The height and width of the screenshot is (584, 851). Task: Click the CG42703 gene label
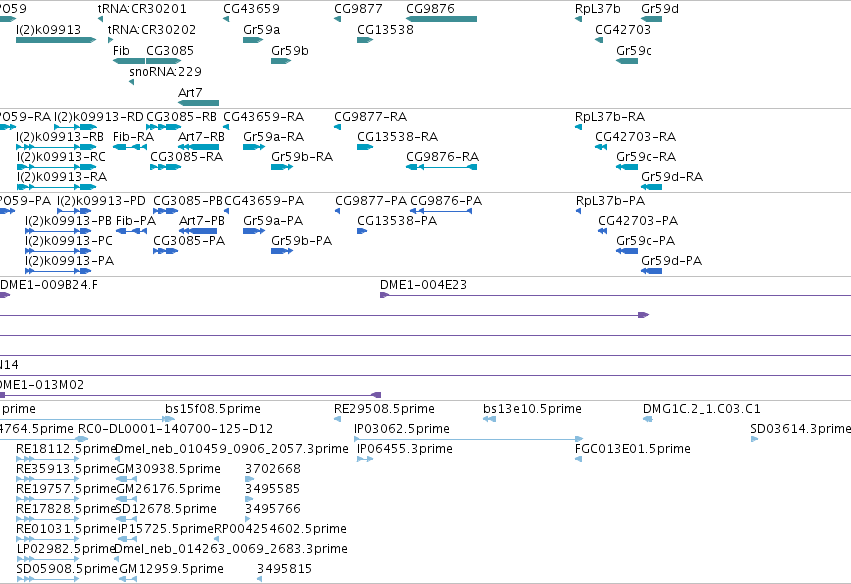click(x=623, y=30)
